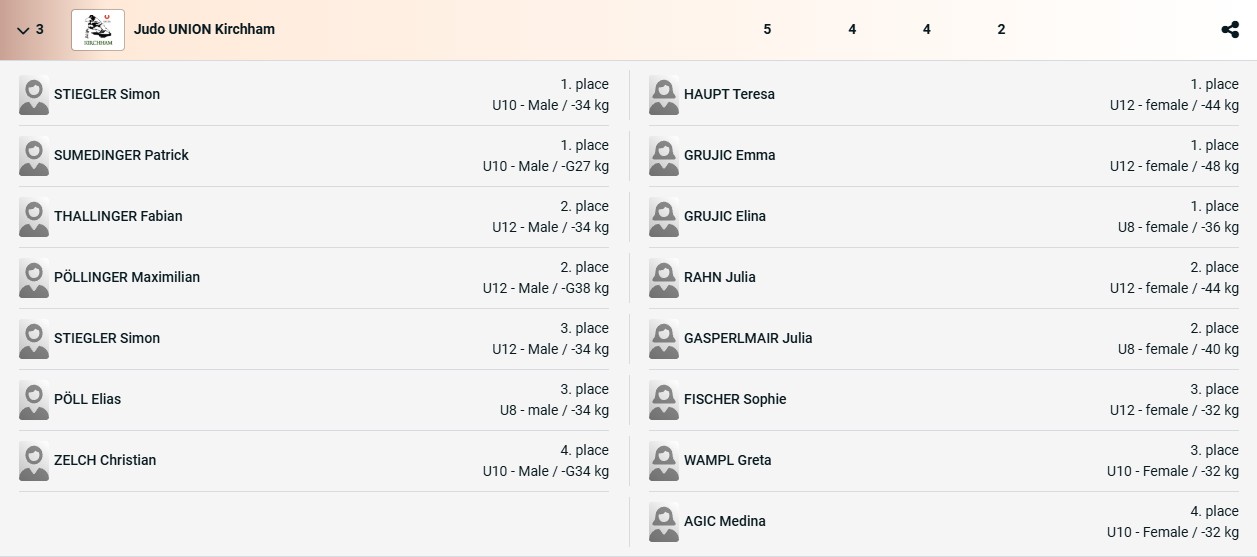Click the avatar icon beside FISCHER Sophie

tap(664, 400)
